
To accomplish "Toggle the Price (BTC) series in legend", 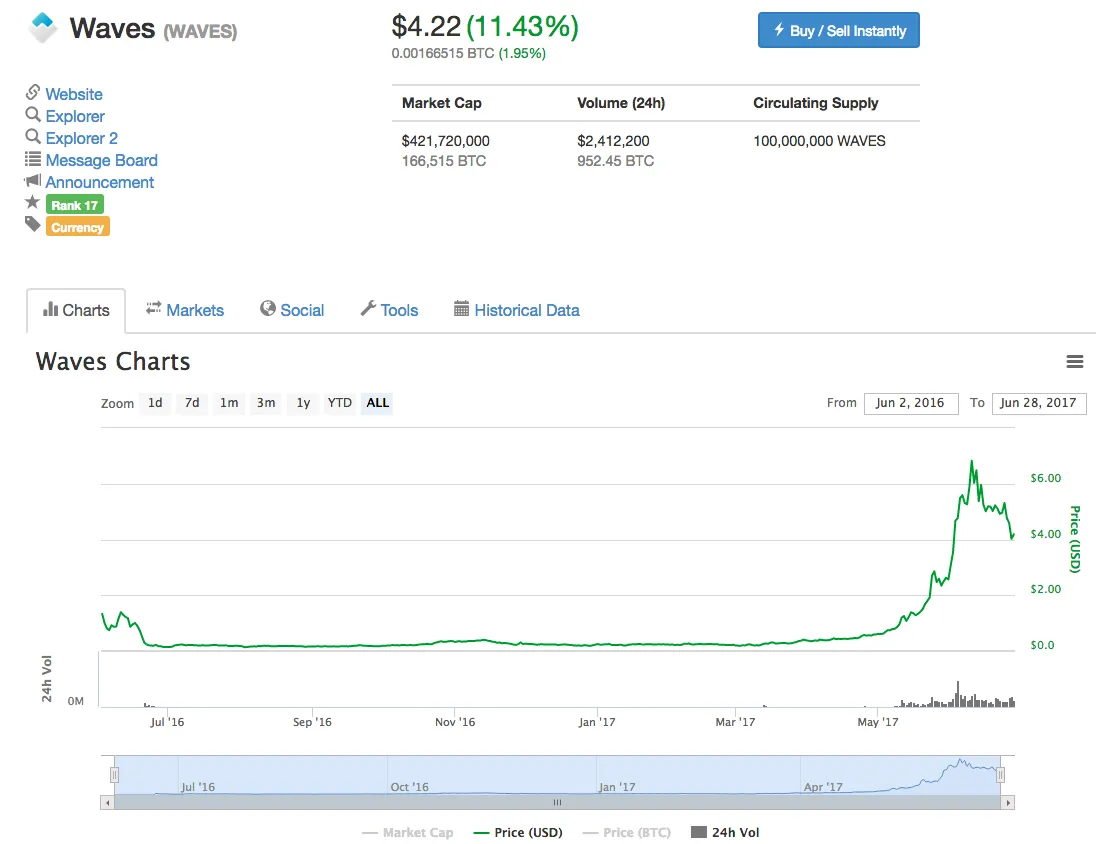I will (x=627, y=833).
